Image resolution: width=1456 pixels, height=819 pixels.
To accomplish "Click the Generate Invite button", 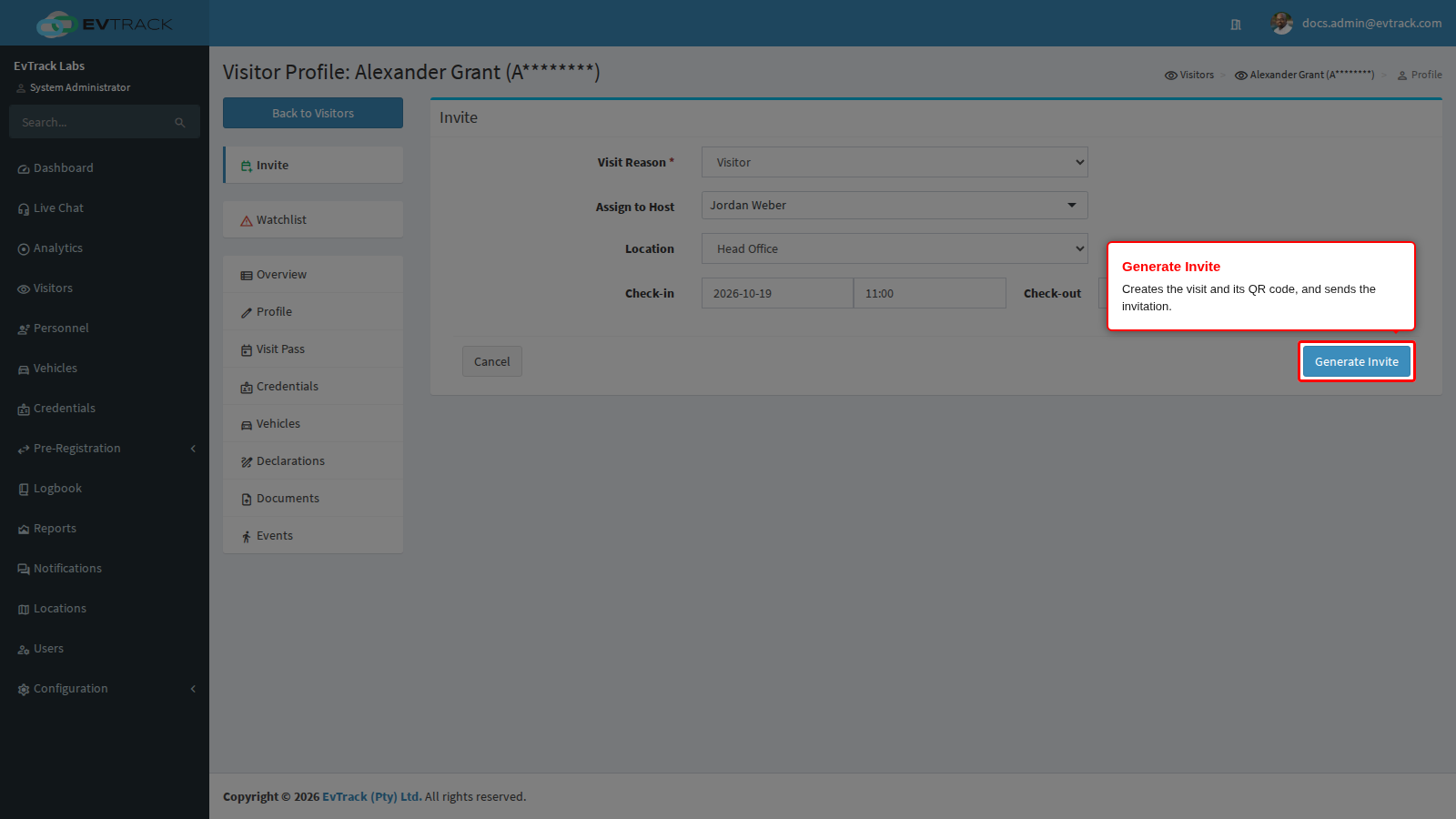I will [x=1357, y=361].
